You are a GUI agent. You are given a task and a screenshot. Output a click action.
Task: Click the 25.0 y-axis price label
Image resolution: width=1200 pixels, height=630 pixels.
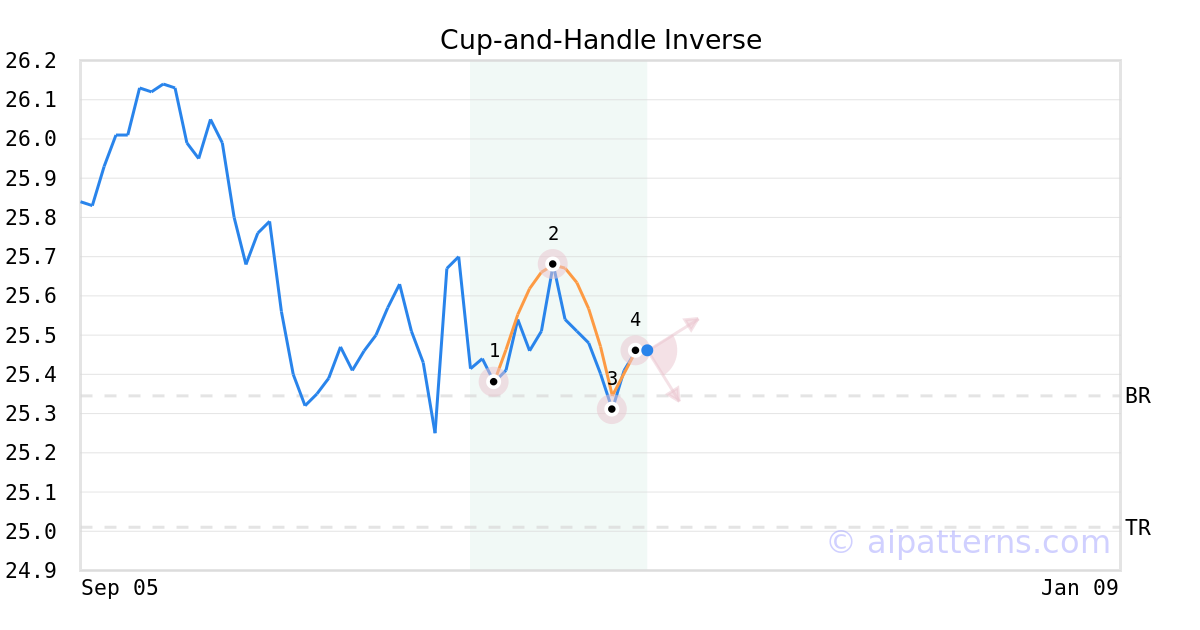point(31,531)
